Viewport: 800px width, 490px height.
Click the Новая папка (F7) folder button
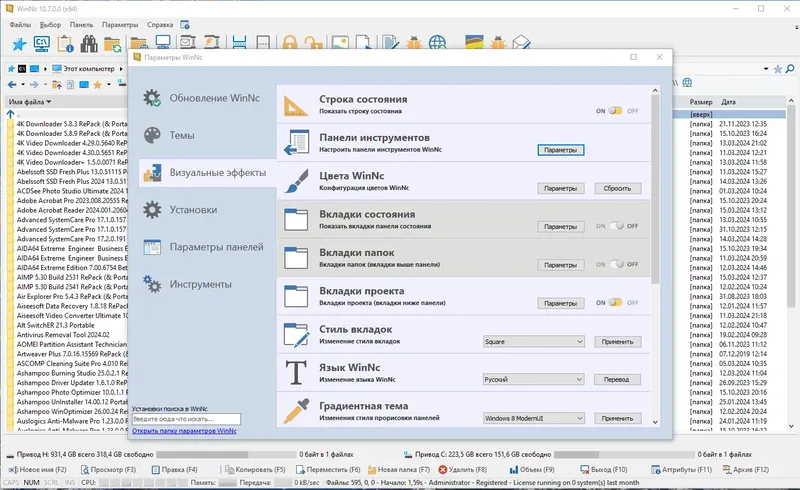pos(398,469)
